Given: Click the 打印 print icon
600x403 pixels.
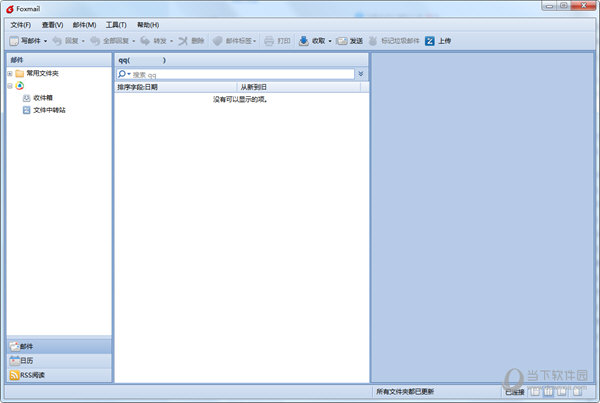Looking at the screenshot, I should click(269, 41).
